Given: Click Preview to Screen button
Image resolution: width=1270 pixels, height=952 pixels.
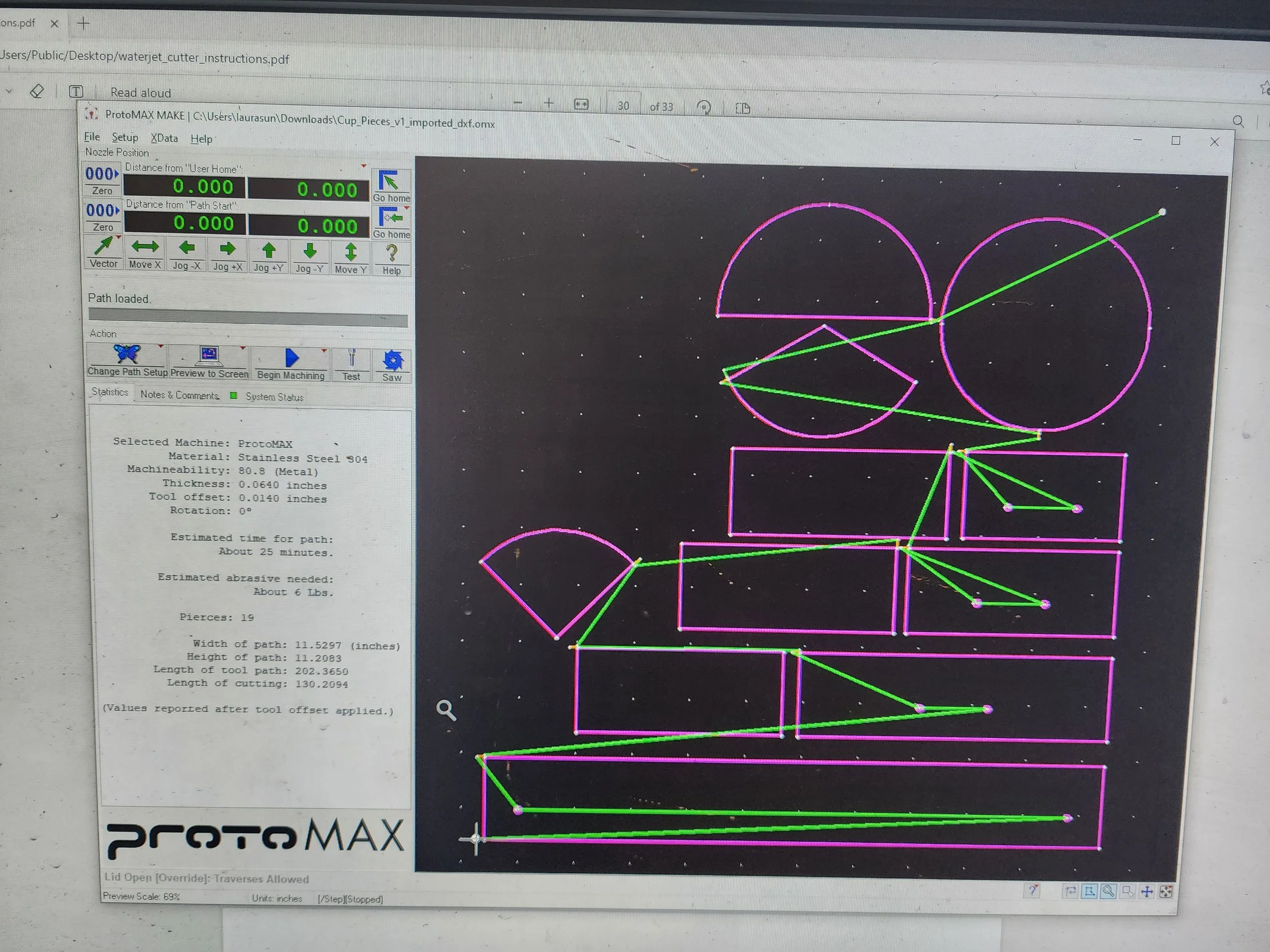Looking at the screenshot, I should (209, 362).
